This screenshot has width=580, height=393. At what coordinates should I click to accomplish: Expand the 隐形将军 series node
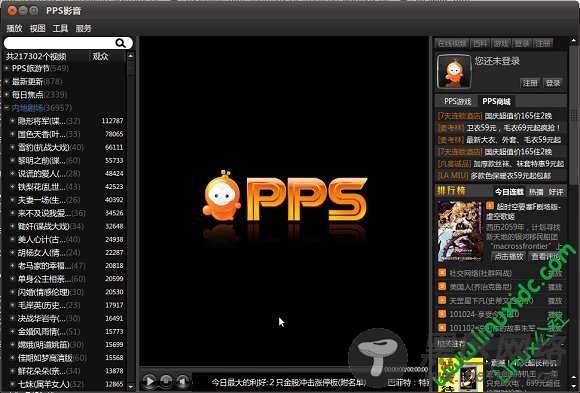[13, 121]
